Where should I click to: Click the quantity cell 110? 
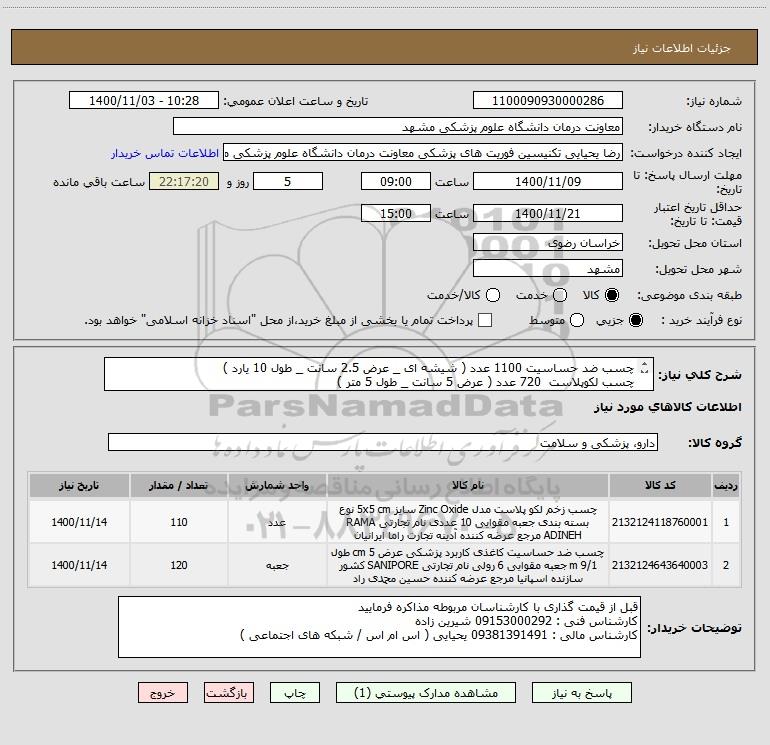[179, 522]
